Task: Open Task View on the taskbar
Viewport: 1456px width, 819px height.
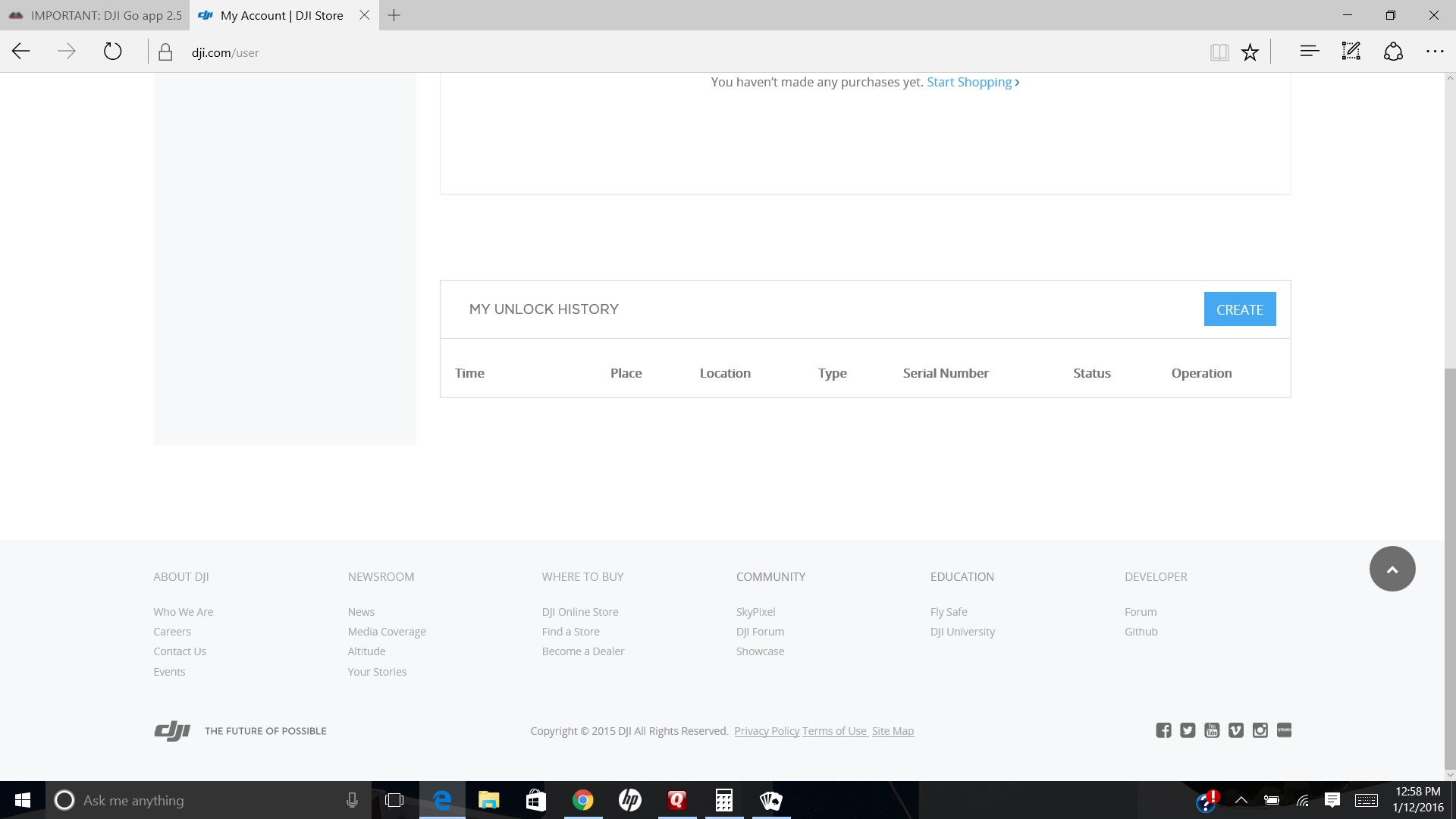Action: (394, 800)
